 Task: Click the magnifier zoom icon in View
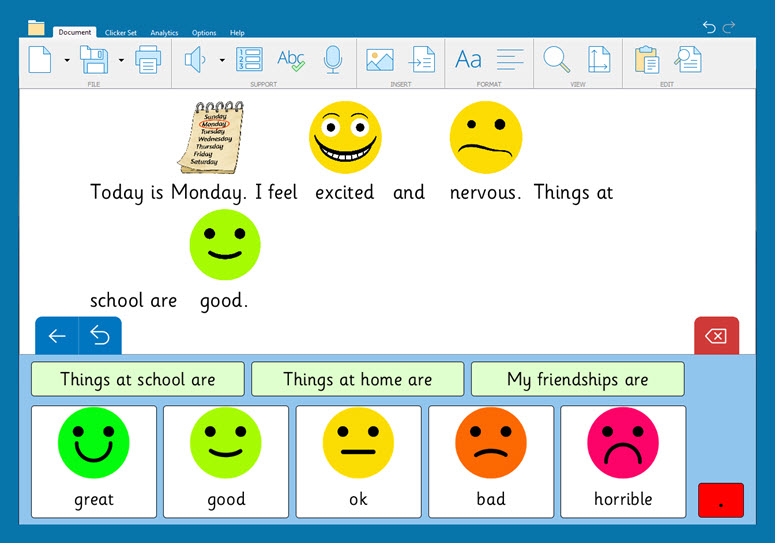coord(556,60)
